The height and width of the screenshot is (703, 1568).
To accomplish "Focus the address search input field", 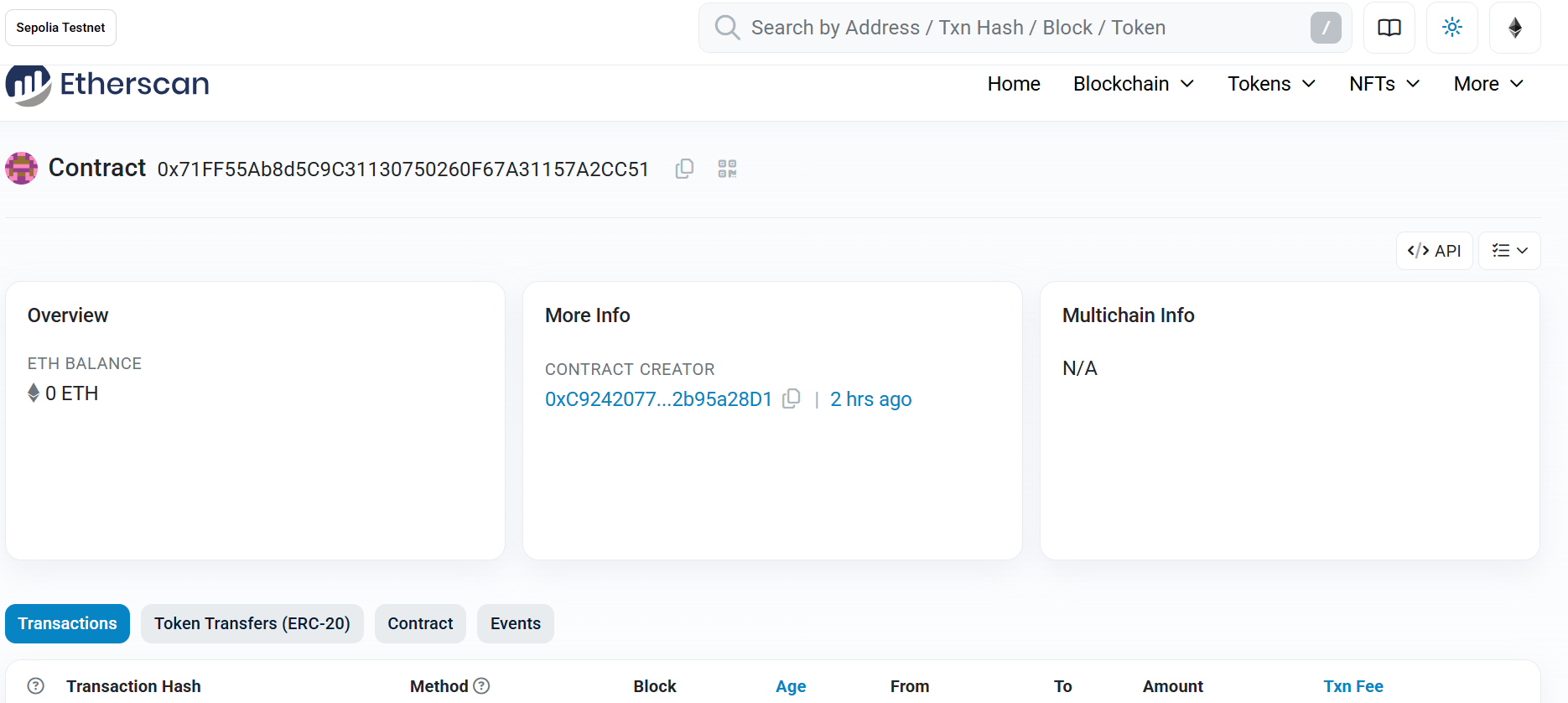I will click(x=1025, y=28).
